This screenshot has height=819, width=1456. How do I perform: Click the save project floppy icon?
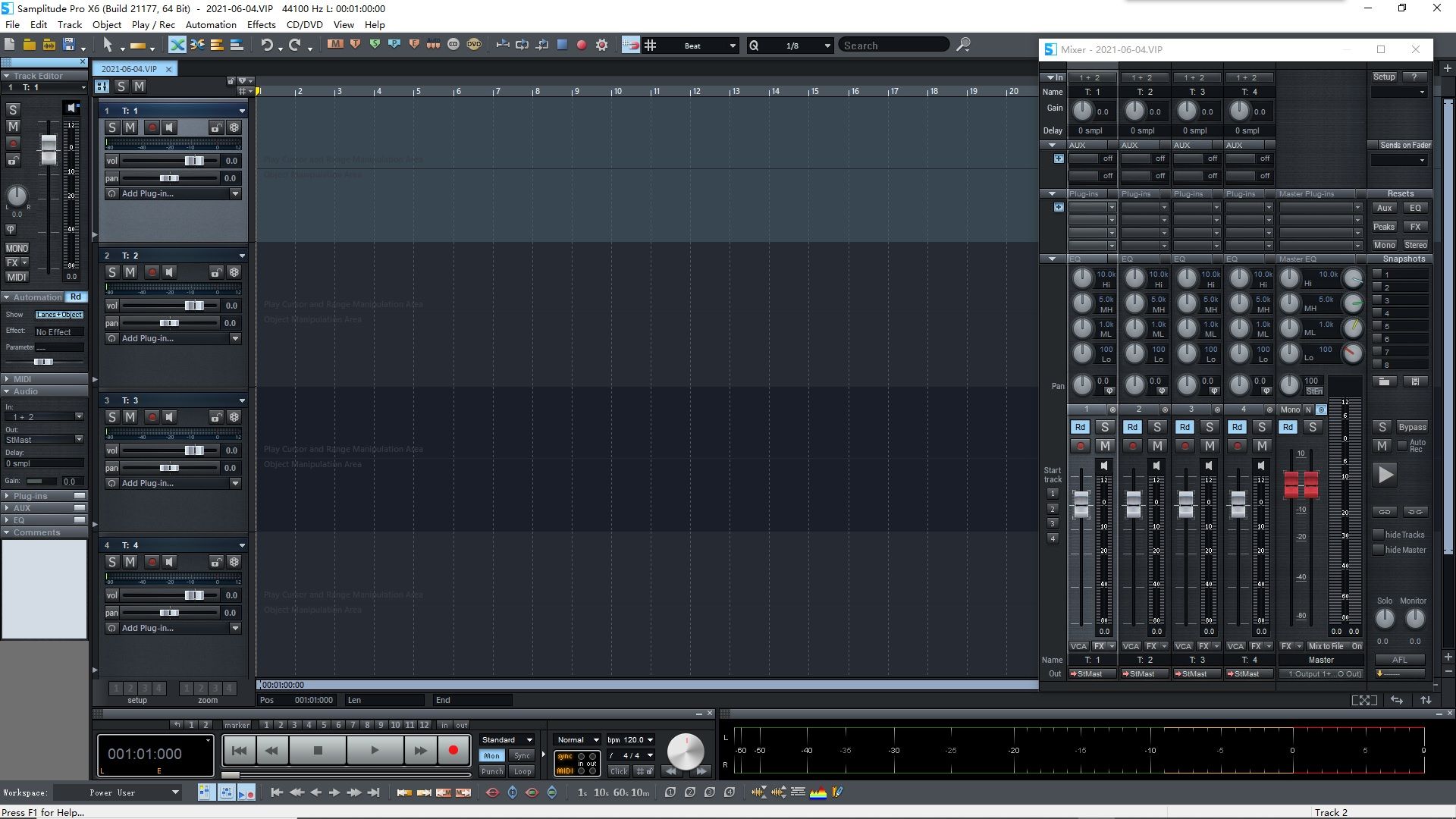(x=69, y=45)
